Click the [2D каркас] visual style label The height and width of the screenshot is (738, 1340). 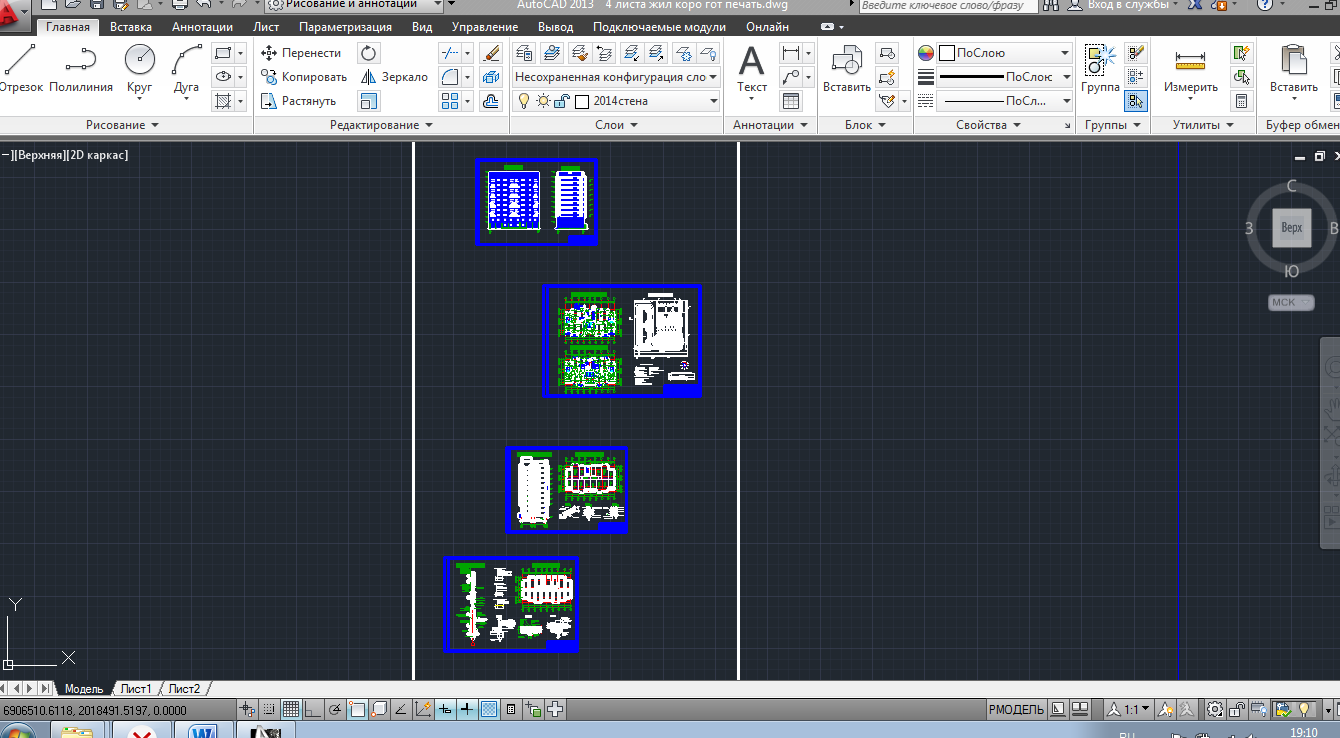pos(98,155)
